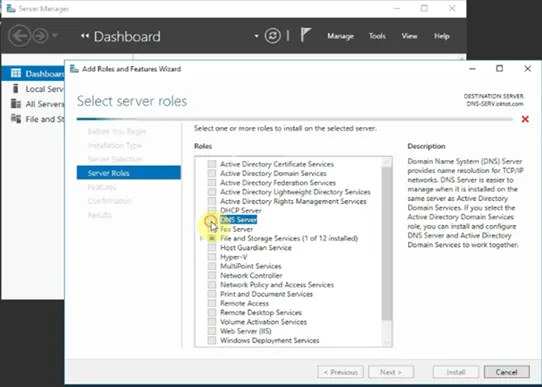The width and height of the screenshot is (542, 387).
Task: Check Active Directory Federation Services
Action: pyautogui.click(x=212, y=183)
